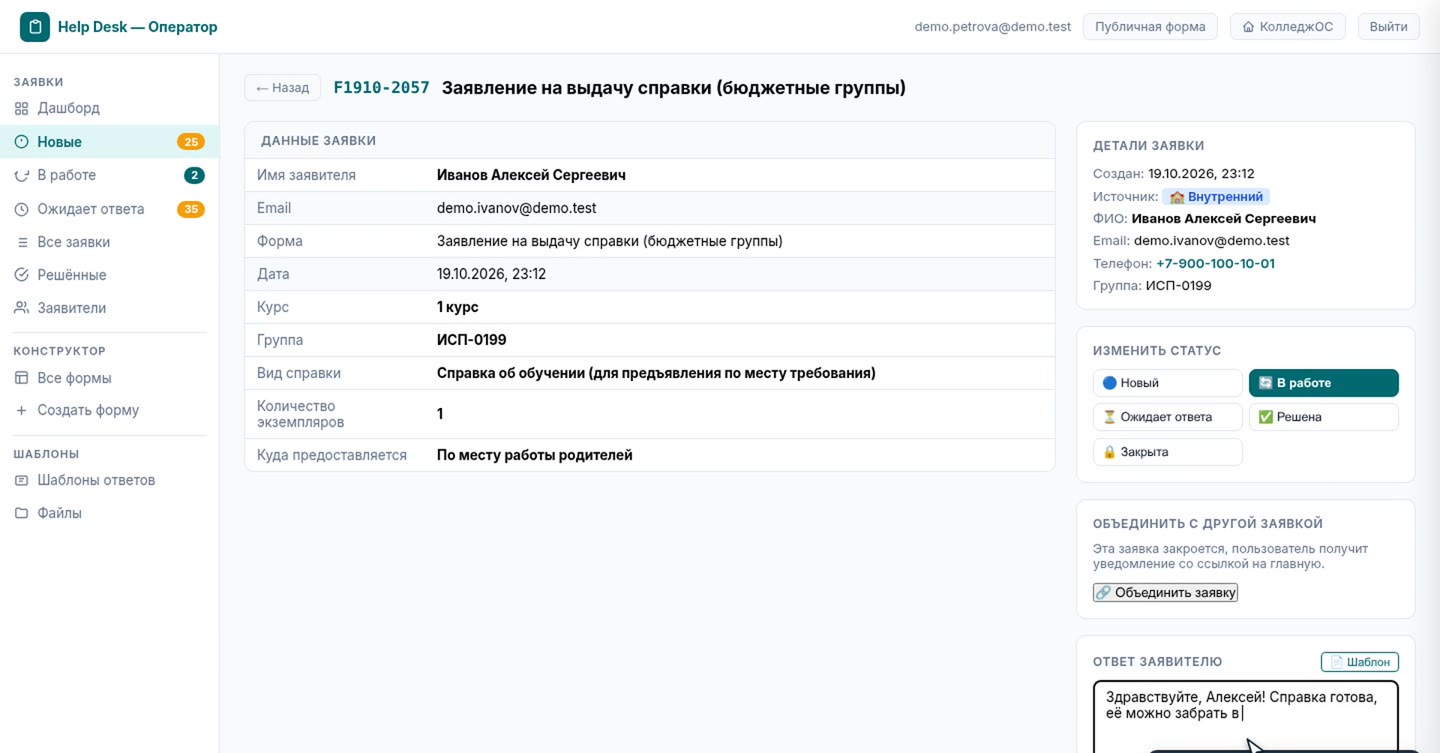This screenshot has height=753, width=1440.
Task: Click the 35 badge on Ожидает ответа
Action: (190, 209)
